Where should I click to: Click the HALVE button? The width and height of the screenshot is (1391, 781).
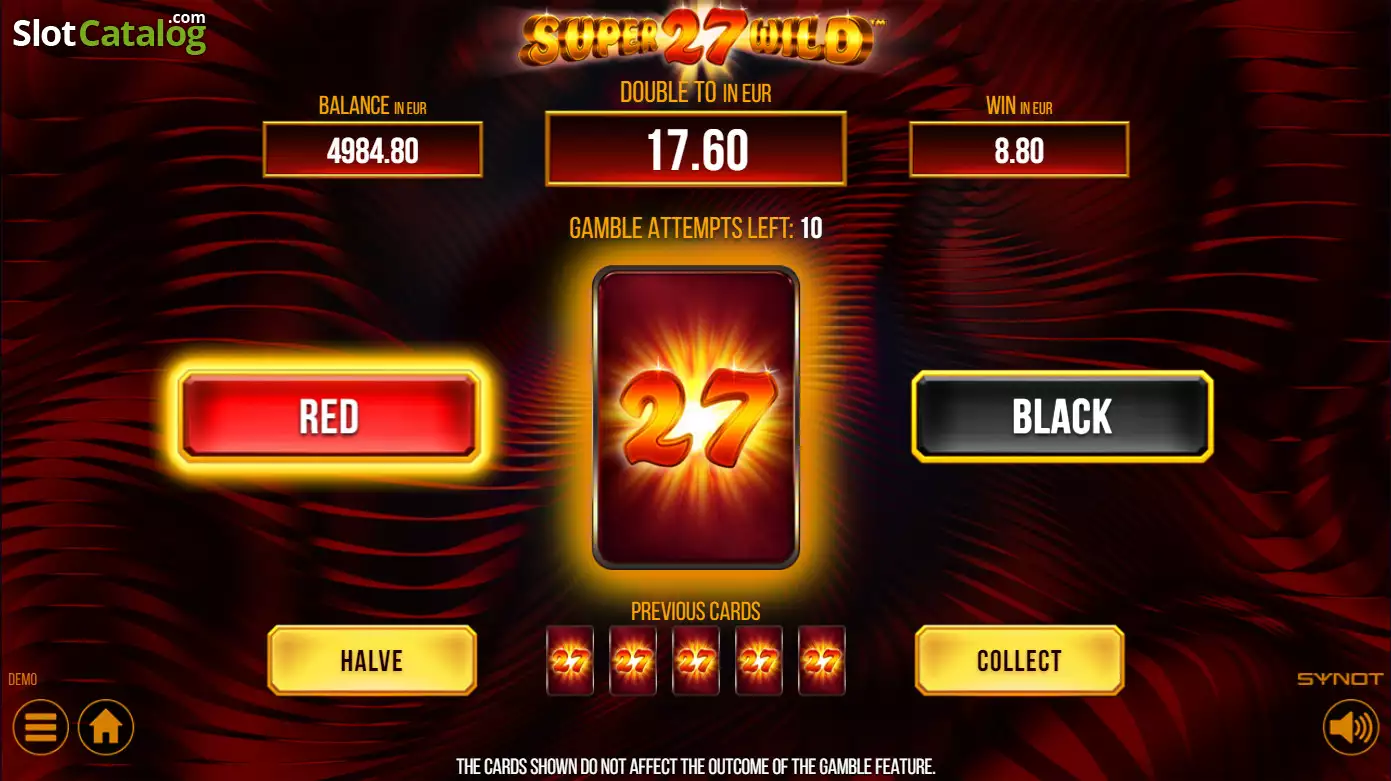tap(372, 660)
